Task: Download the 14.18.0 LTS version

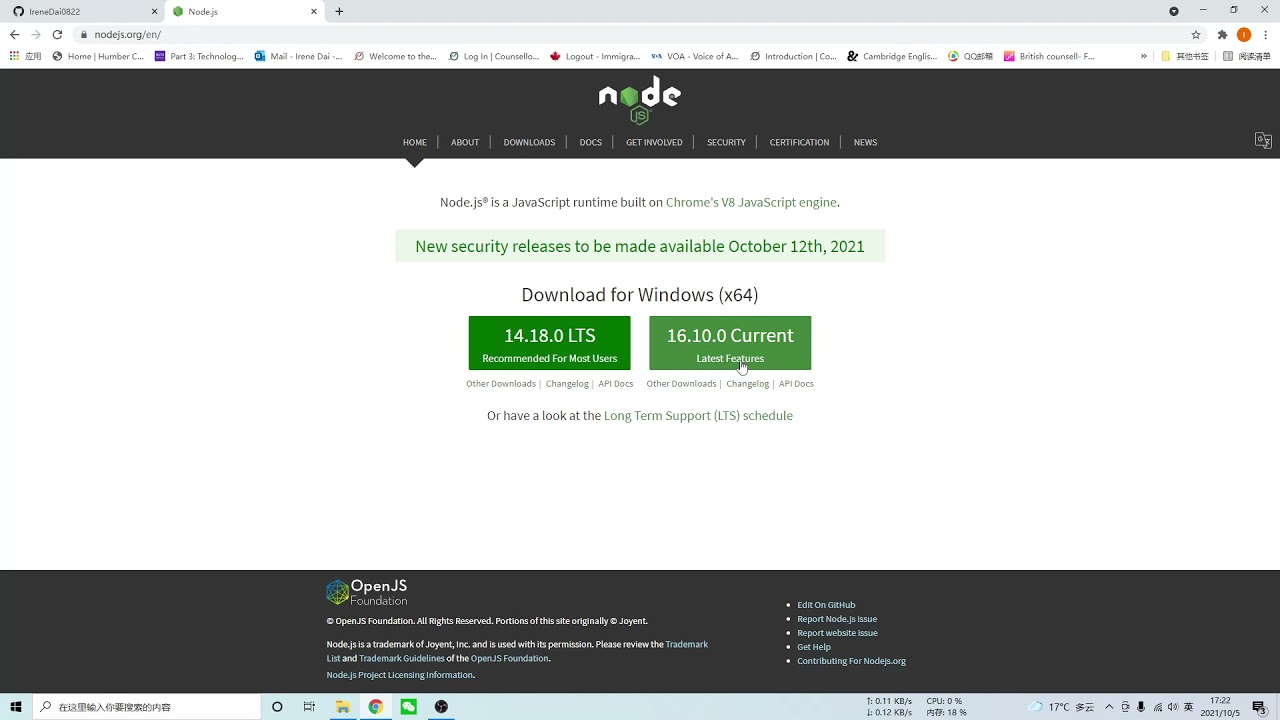Action: (x=550, y=343)
